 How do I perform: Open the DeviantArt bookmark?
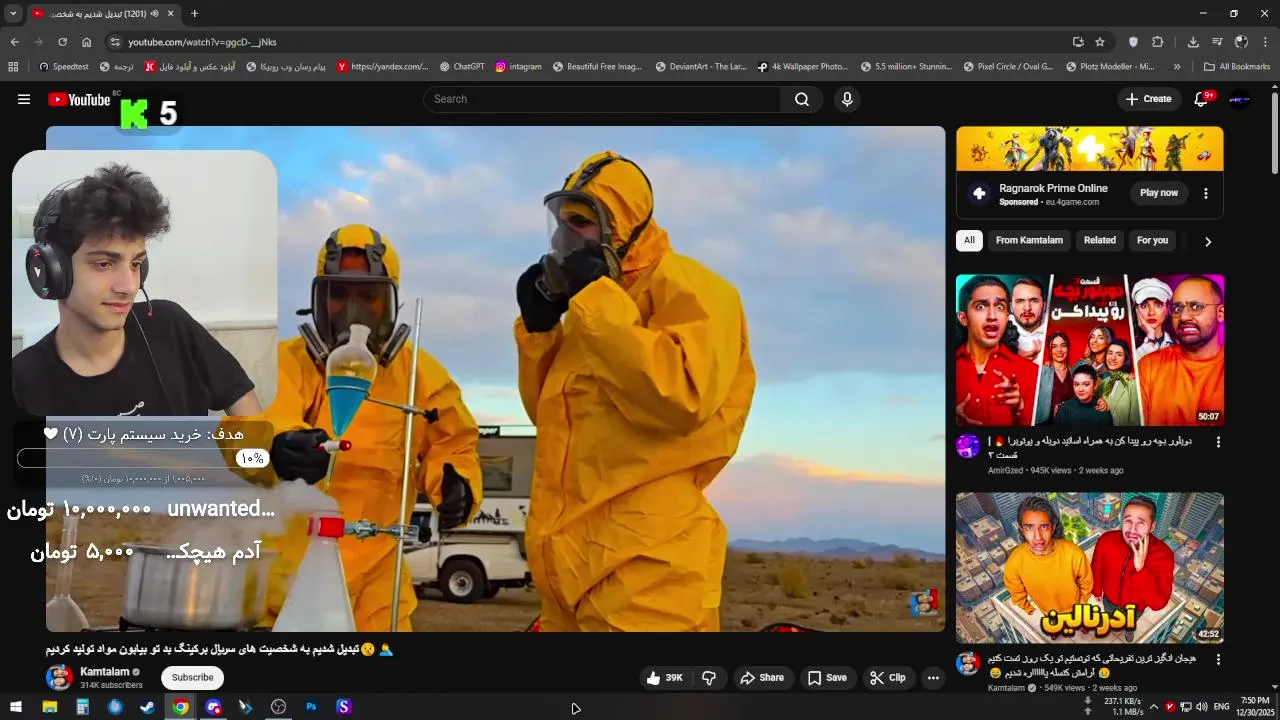pos(701,67)
